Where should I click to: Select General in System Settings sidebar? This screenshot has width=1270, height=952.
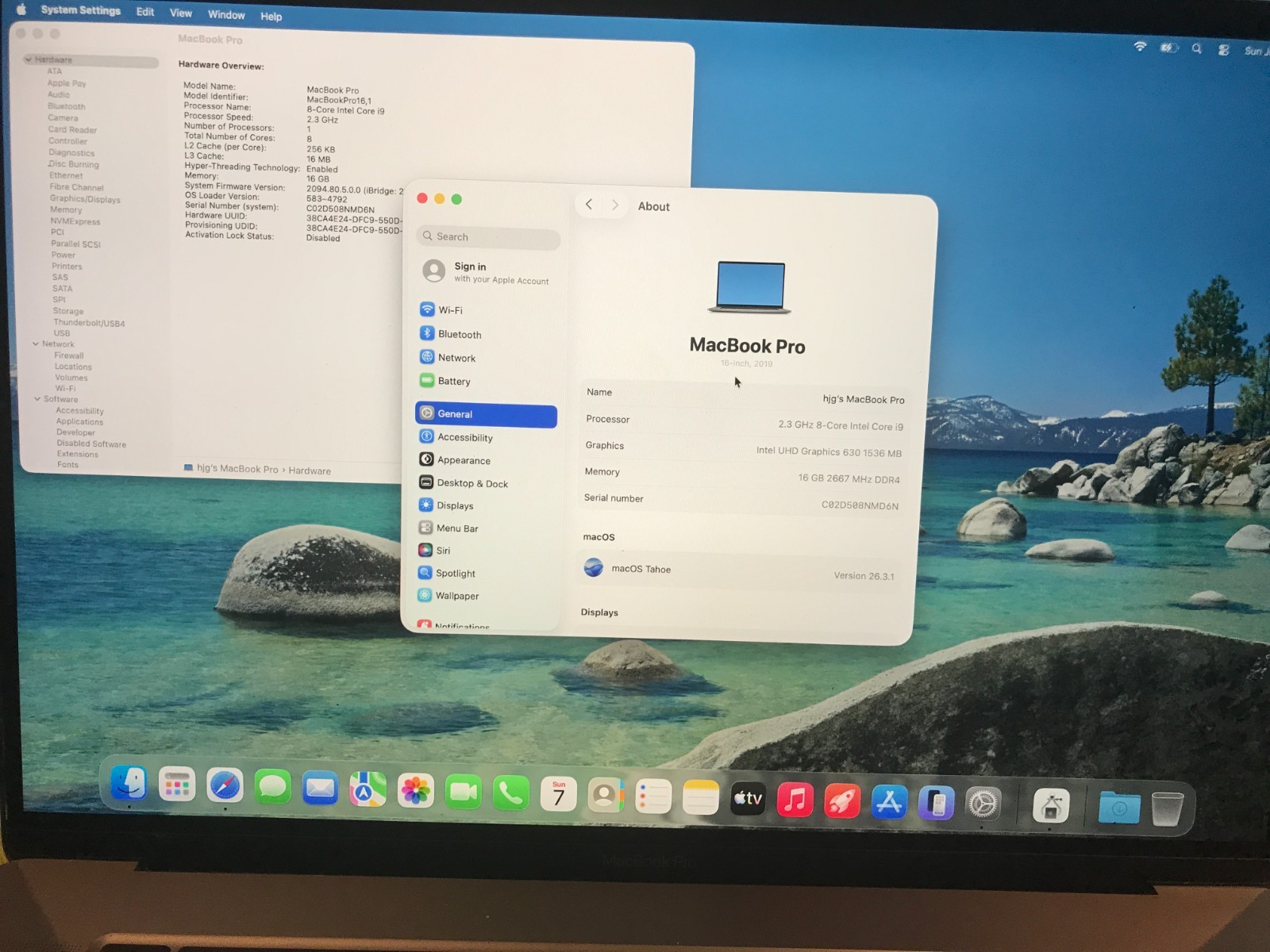click(486, 414)
